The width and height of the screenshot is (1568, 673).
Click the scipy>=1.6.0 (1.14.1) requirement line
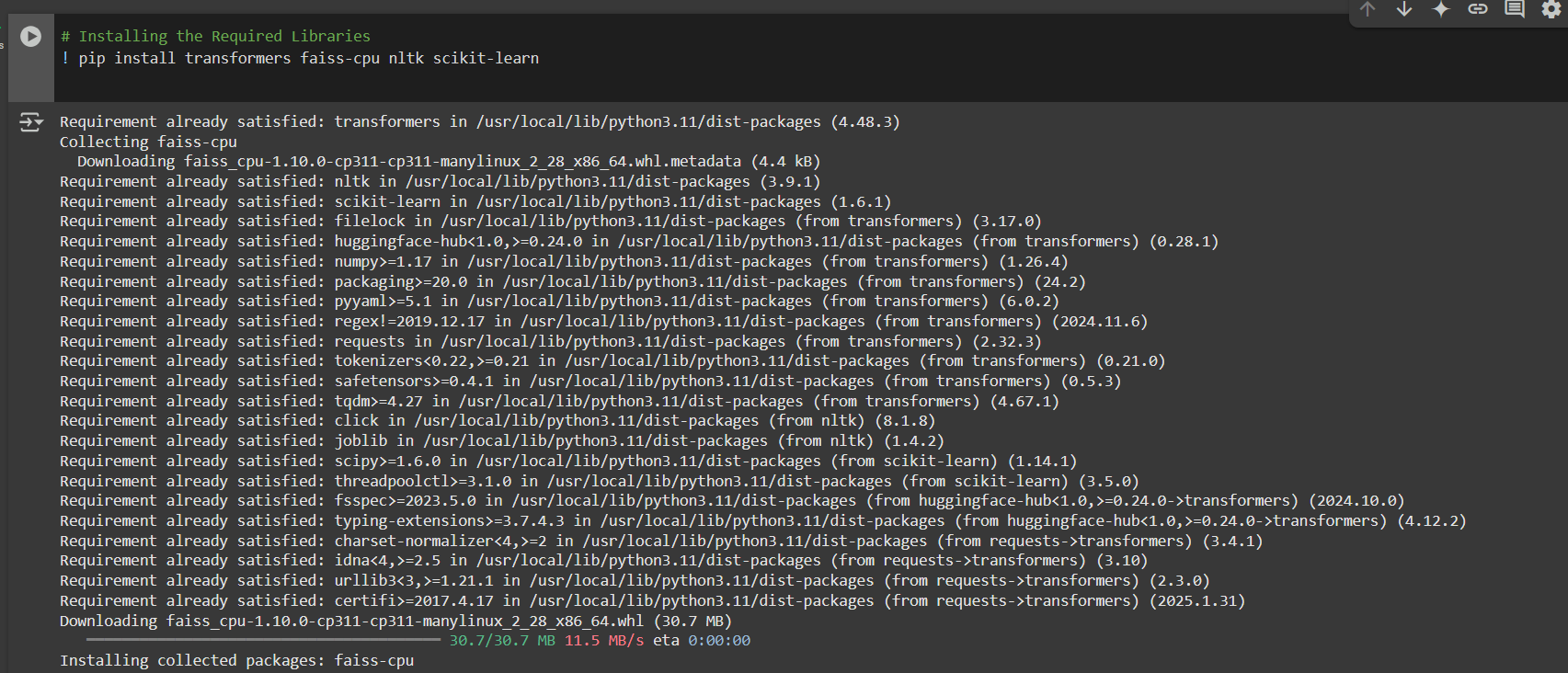[568, 462]
